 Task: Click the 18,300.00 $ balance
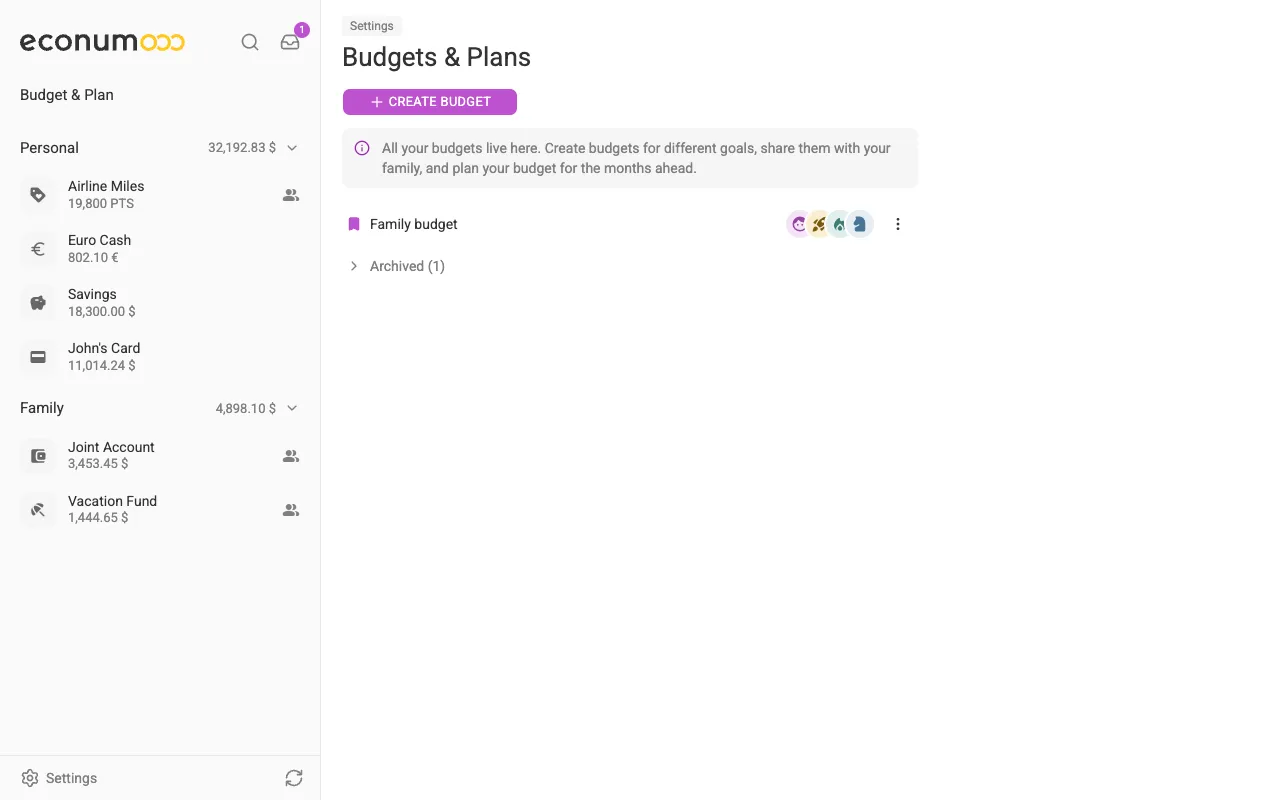(102, 312)
